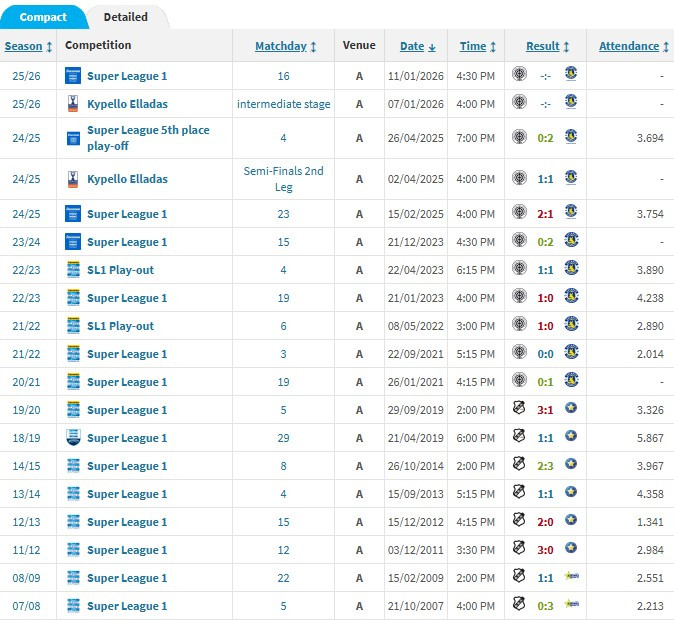Click away team crest in the 07/08 row
Image resolution: width=674 pixels, height=620 pixels.
(571, 606)
